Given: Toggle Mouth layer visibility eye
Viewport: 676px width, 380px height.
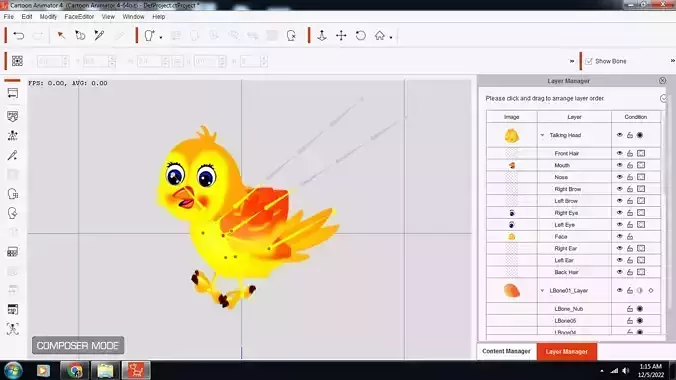Looking at the screenshot, I should (x=620, y=165).
